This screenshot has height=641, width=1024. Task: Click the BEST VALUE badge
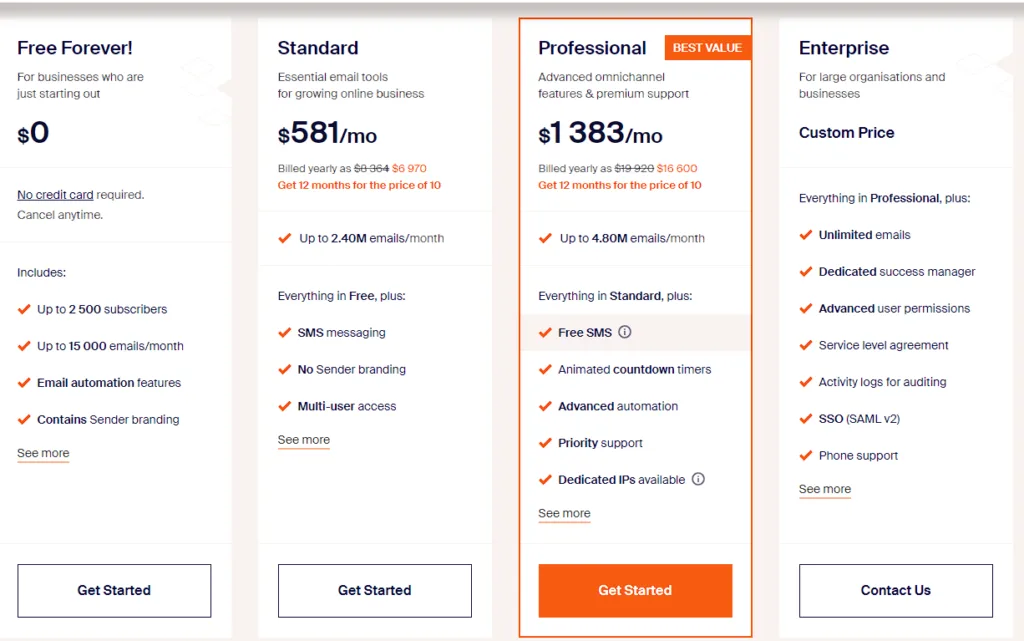(707, 48)
